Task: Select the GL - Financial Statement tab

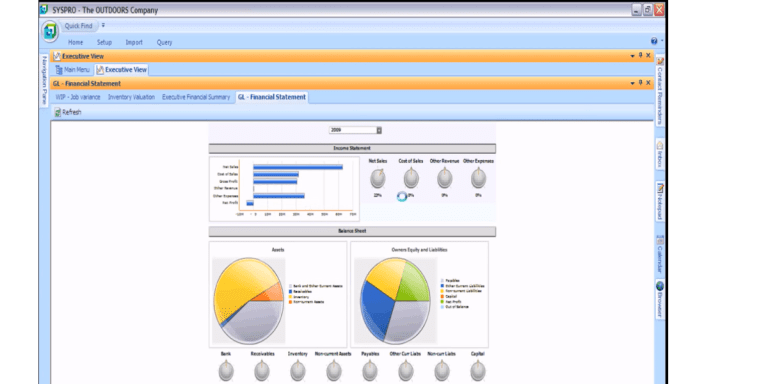Action: pyautogui.click(x=272, y=97)
